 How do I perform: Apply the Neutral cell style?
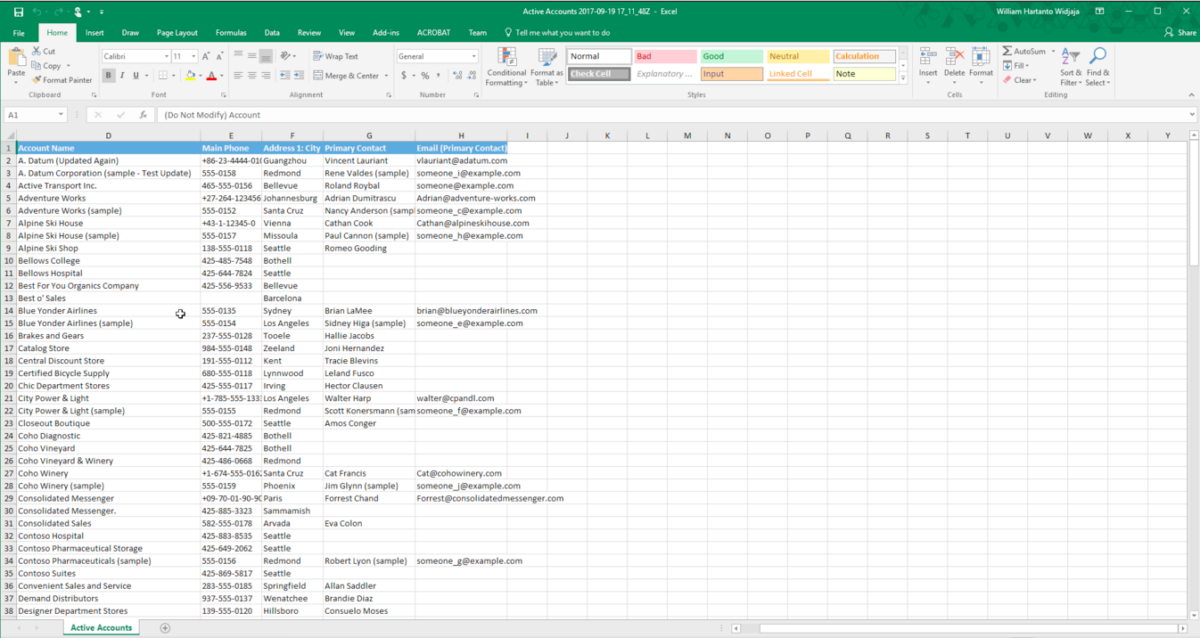(x=797, y=57)
